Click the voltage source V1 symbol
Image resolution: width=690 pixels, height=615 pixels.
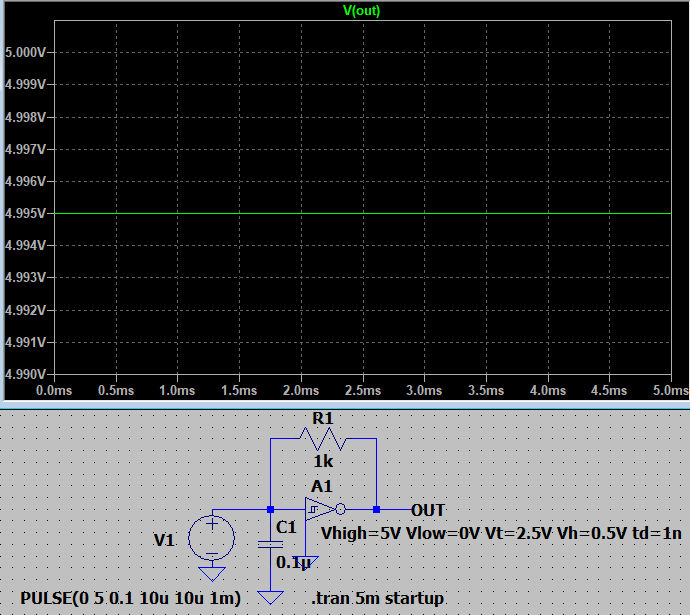click(211, 537)
